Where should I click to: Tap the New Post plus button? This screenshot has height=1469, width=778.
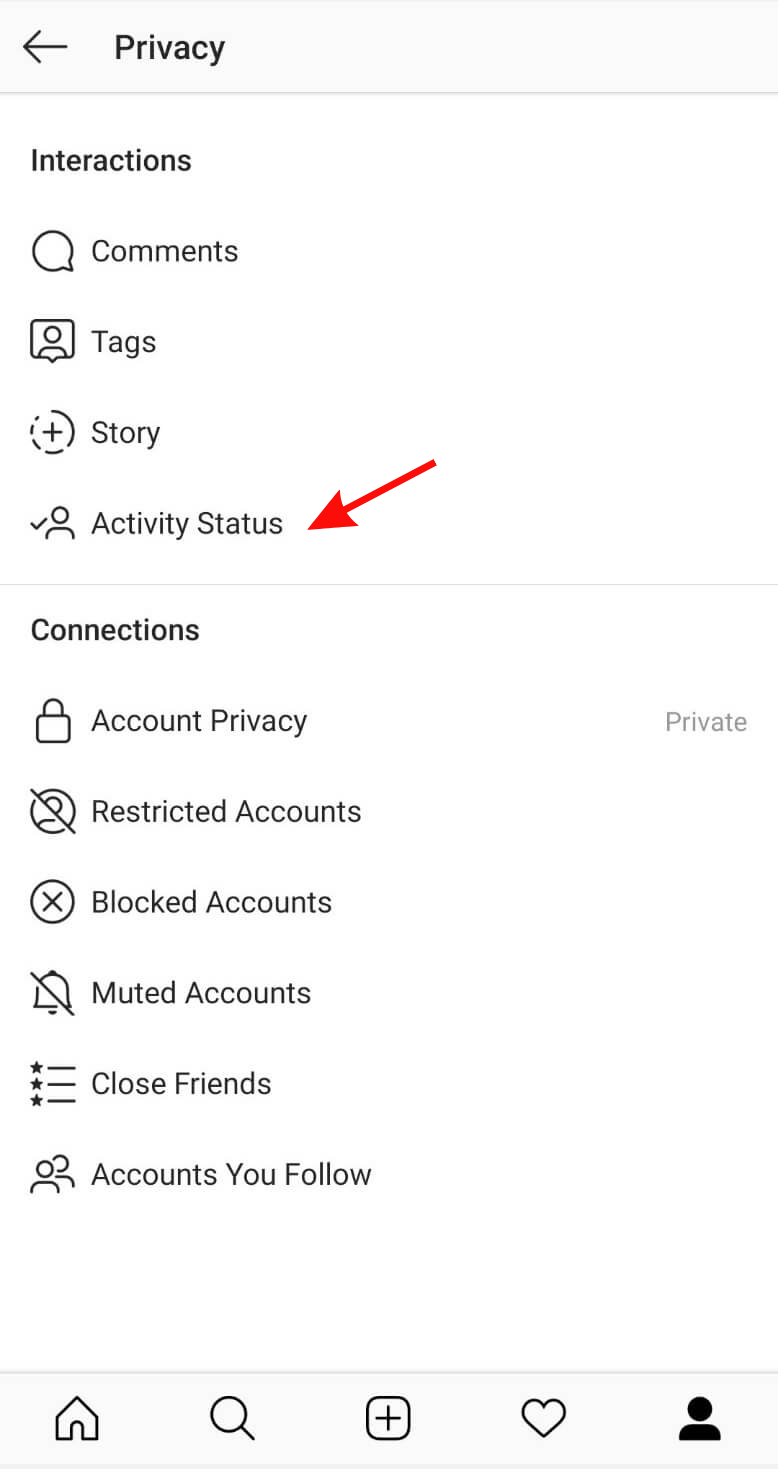(x=389, y=1418)
